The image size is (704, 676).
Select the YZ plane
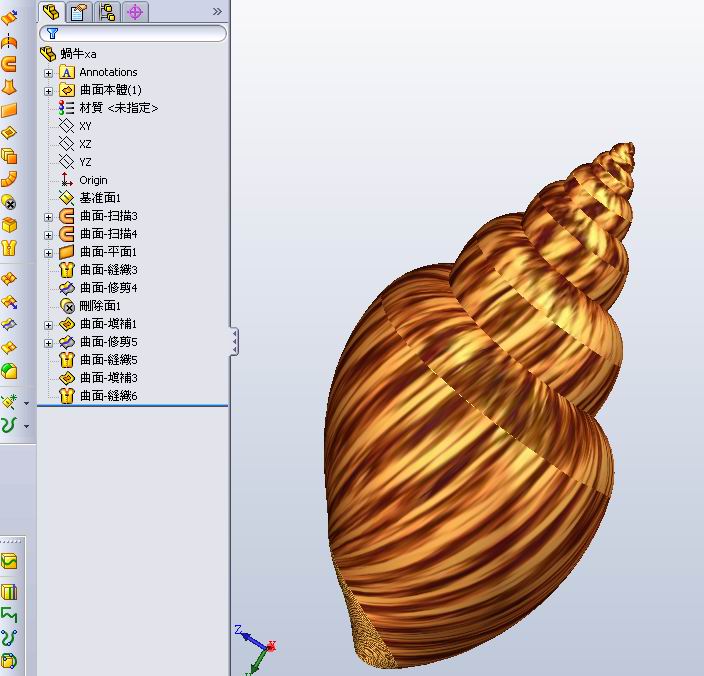point(75,162)
